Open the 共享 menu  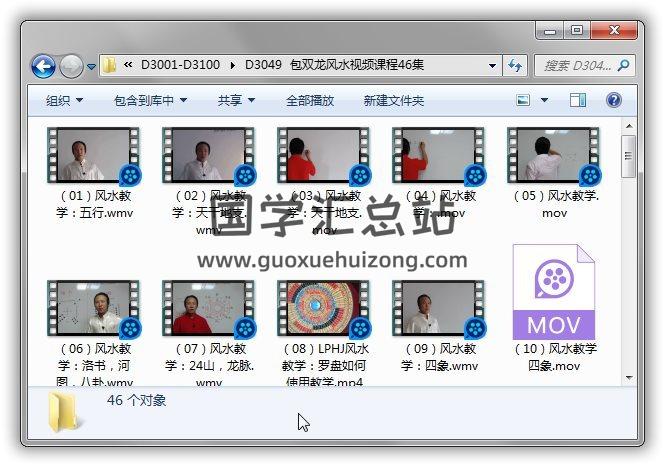(236, 100)
